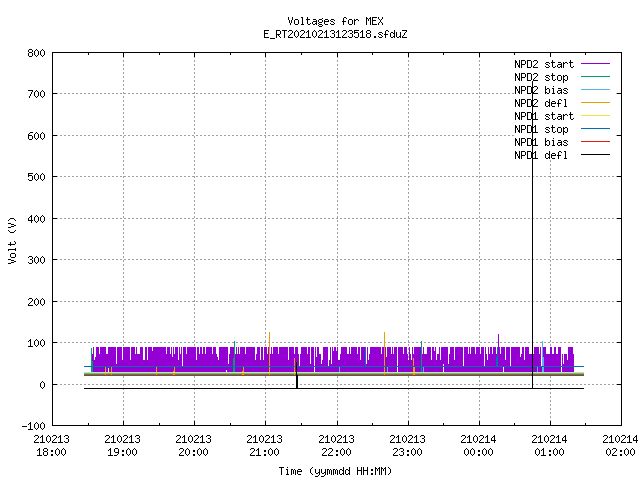Click the 'NPD2 bias' legend label
The width and height of the screenshot is (640, 480).
pos(541,90)
